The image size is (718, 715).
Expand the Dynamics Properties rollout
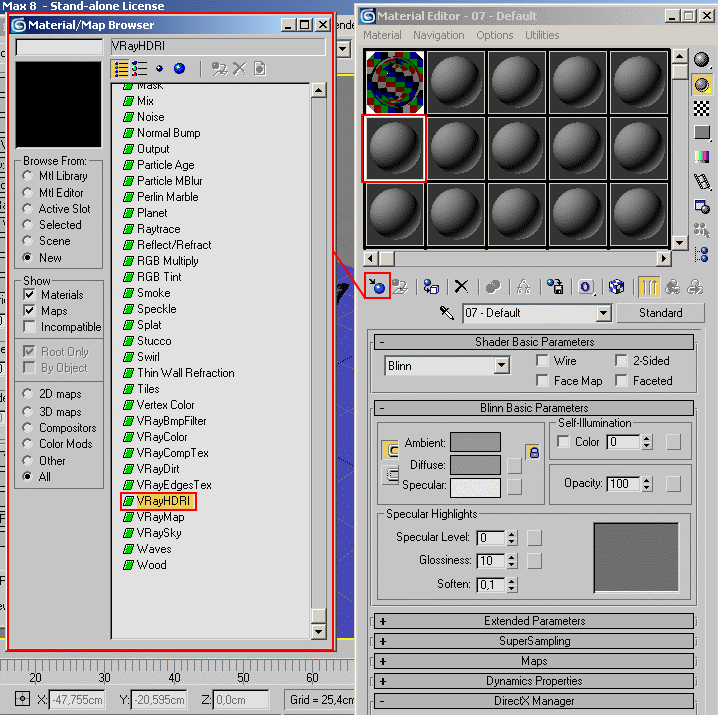(x=534, y=681)
